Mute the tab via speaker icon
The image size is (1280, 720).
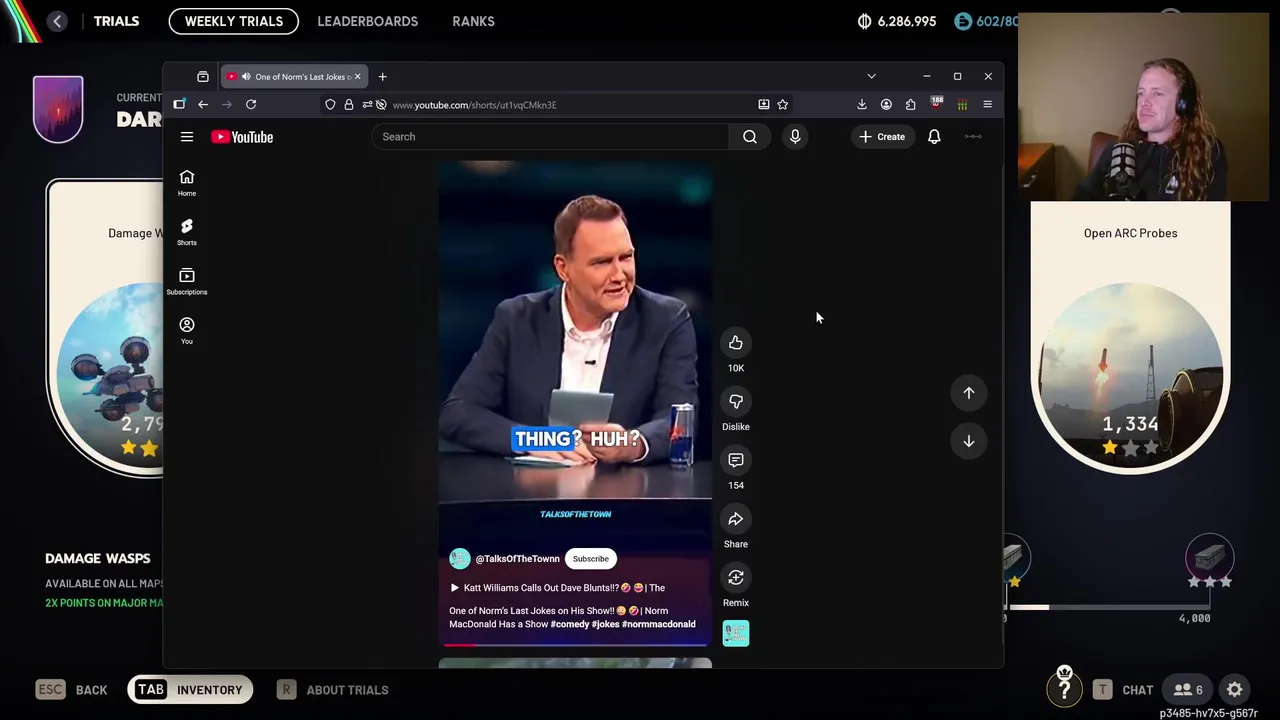pyautogui.click(x=246, y=77)
